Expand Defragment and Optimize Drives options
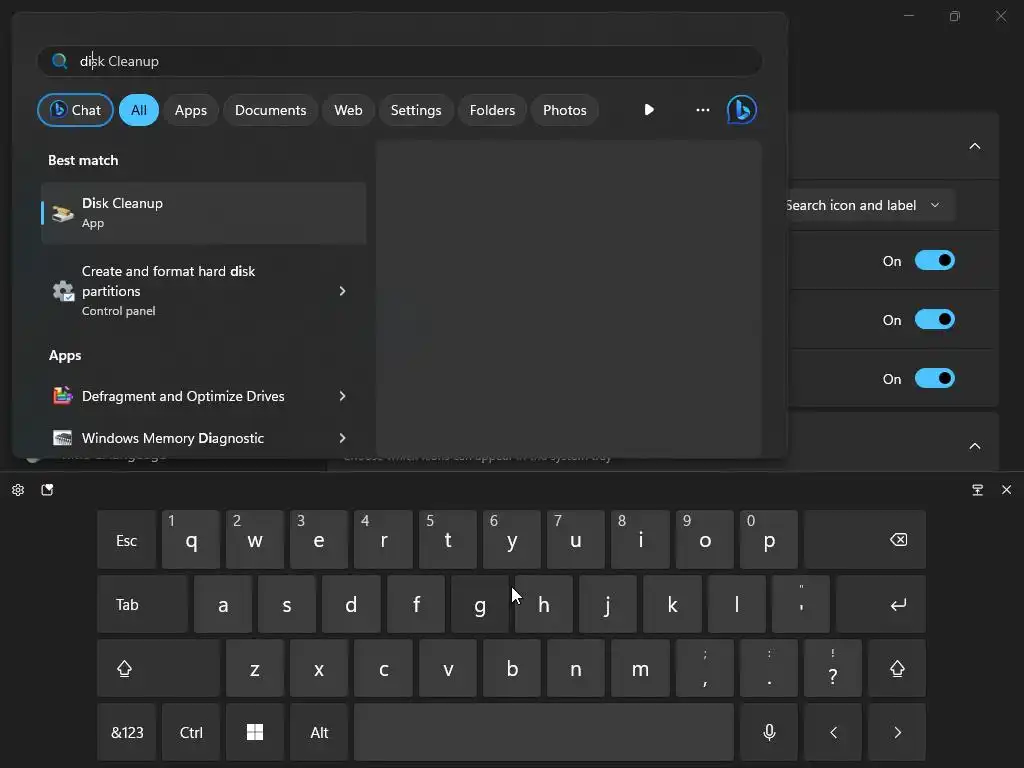 coord(342,396)
